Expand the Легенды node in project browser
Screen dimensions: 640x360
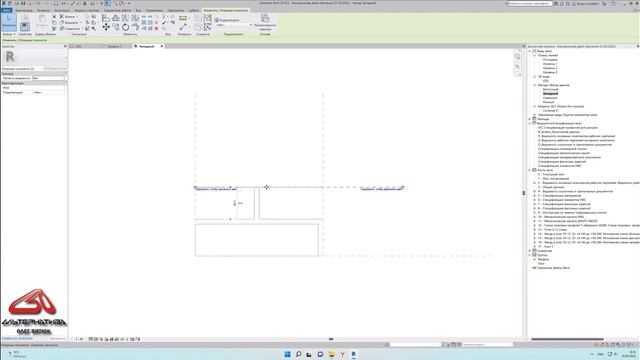point(530,119)
